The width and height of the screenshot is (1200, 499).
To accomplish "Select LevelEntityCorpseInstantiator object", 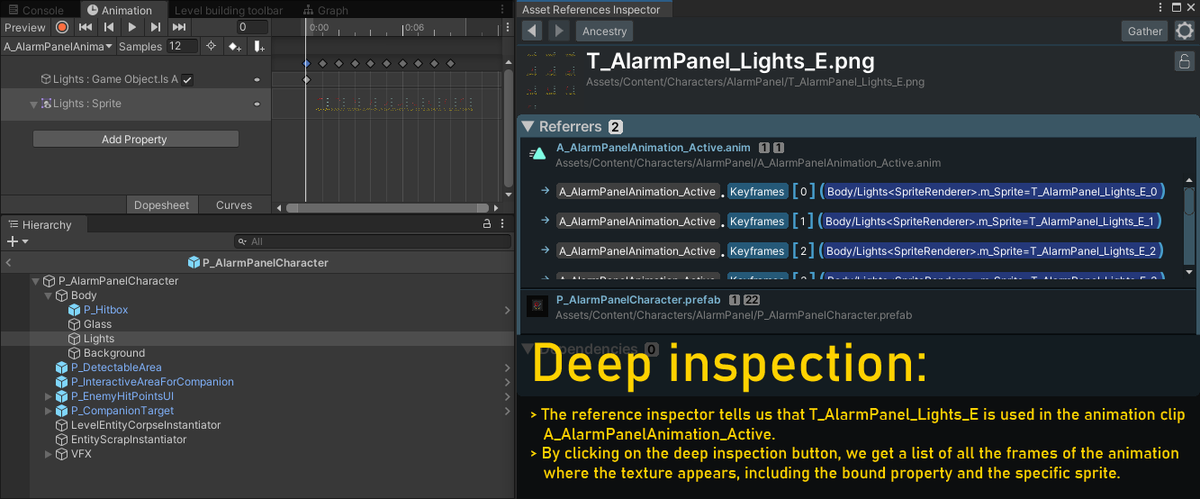I will tap(138, 425).
